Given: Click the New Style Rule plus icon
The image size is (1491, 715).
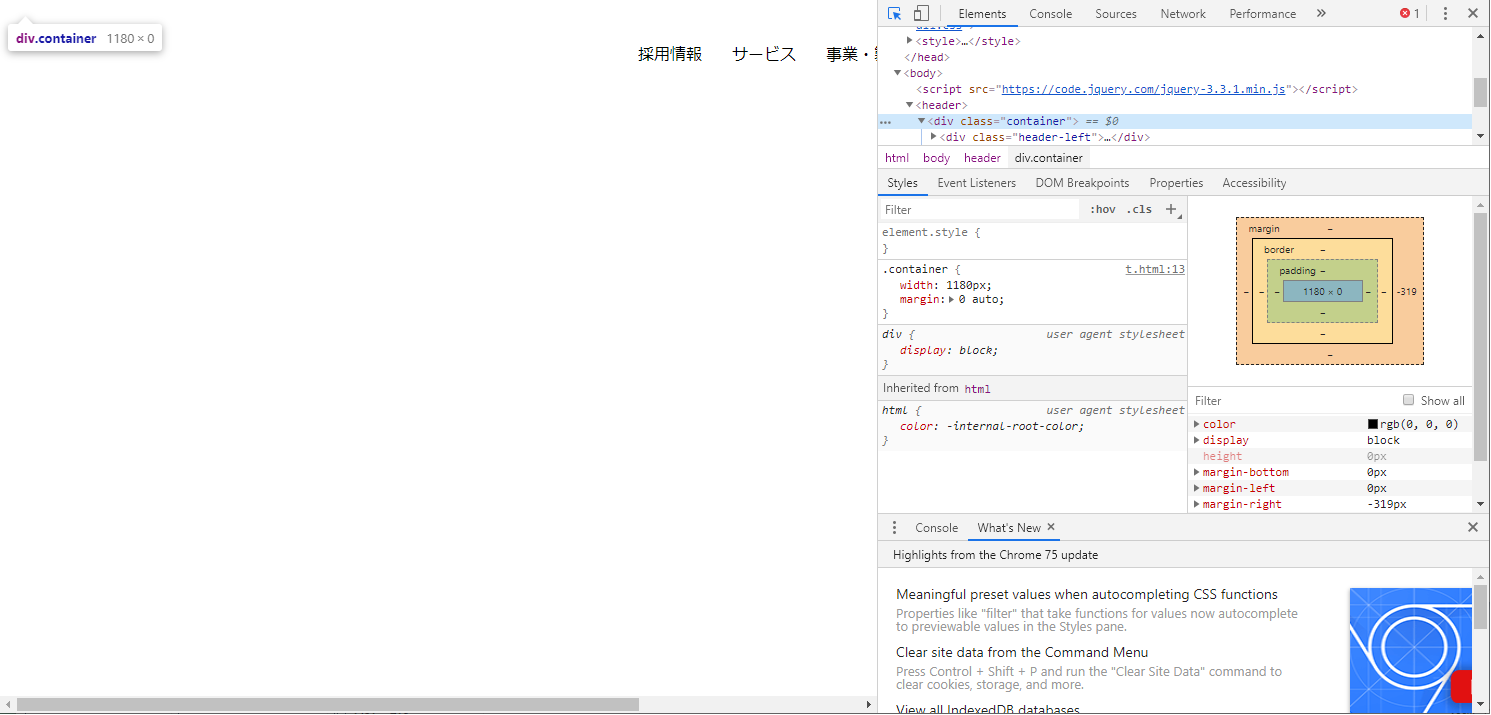Looking at the screenshot, I should point(1171,209).
